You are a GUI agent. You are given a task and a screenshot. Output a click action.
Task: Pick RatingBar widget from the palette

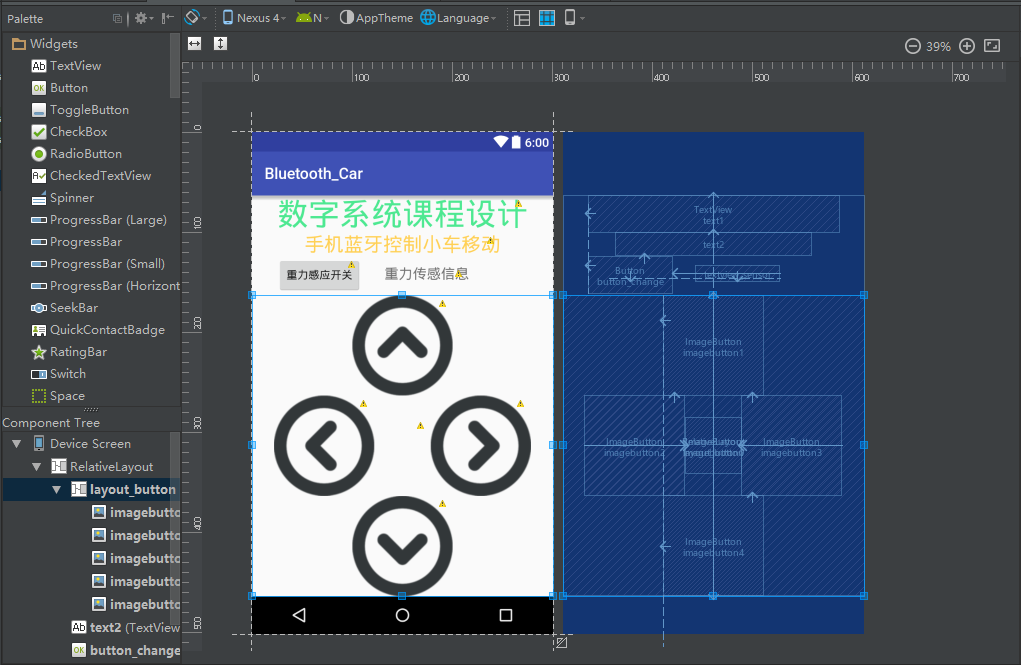point(69,352)
